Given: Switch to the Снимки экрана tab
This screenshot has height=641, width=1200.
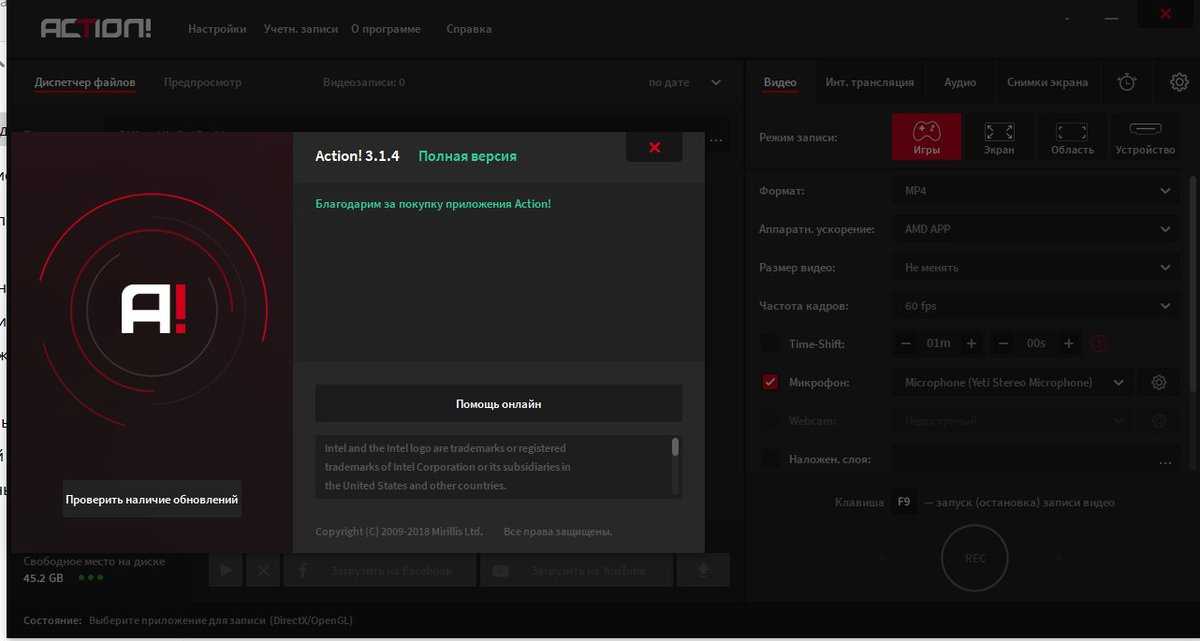Looking at the screenshot, I should point(1048,82).
